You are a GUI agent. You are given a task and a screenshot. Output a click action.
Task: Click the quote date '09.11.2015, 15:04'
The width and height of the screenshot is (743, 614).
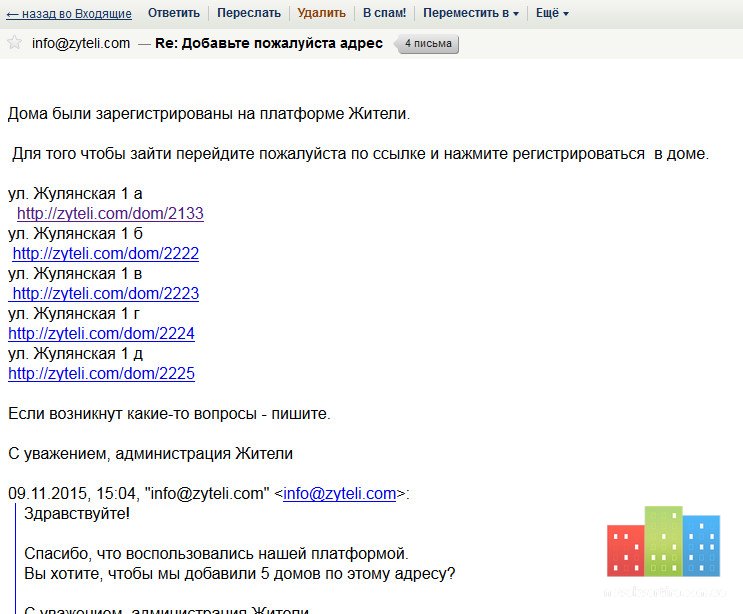point(72,493)
